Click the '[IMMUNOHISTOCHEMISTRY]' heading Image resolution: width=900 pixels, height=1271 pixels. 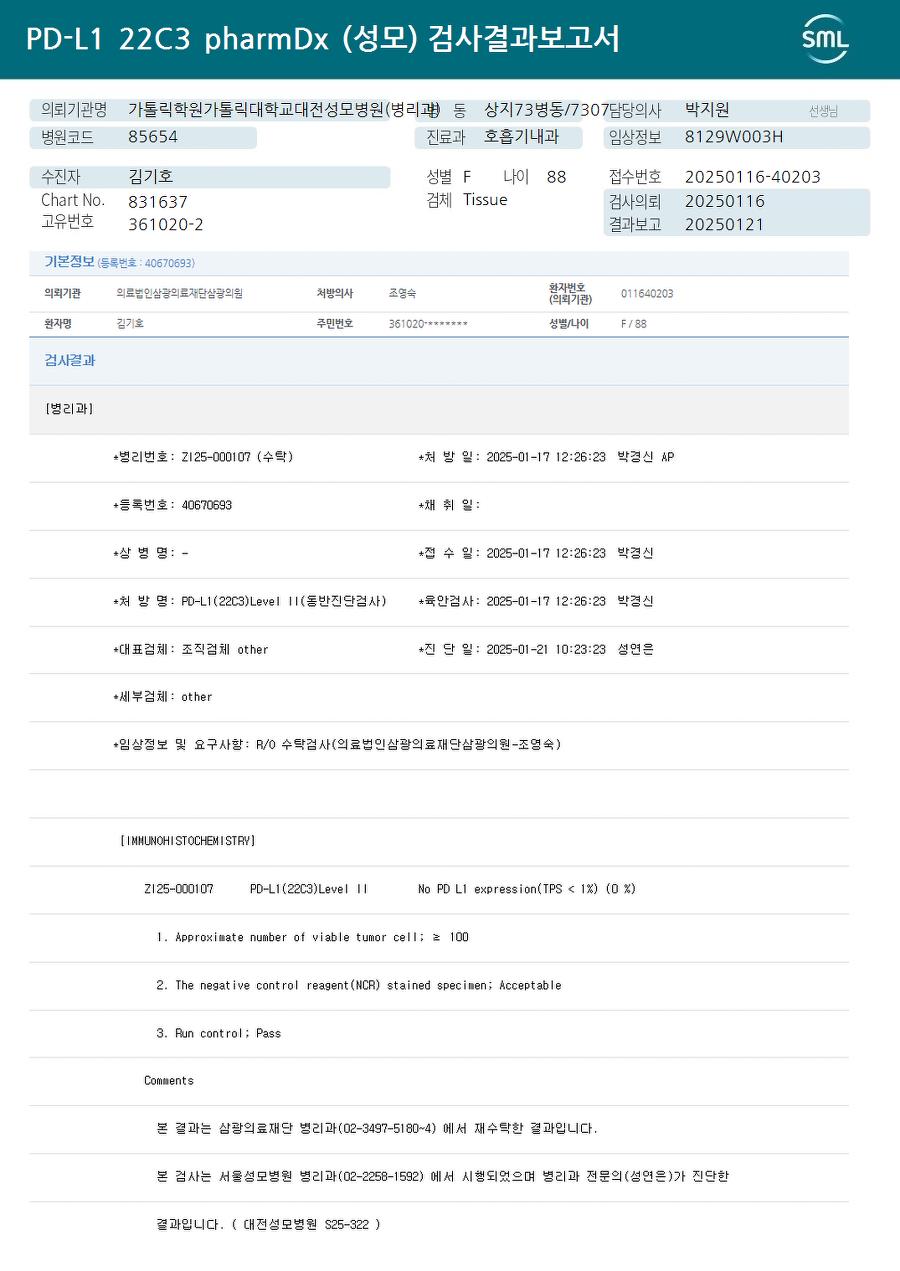click(x=187, y=841)
